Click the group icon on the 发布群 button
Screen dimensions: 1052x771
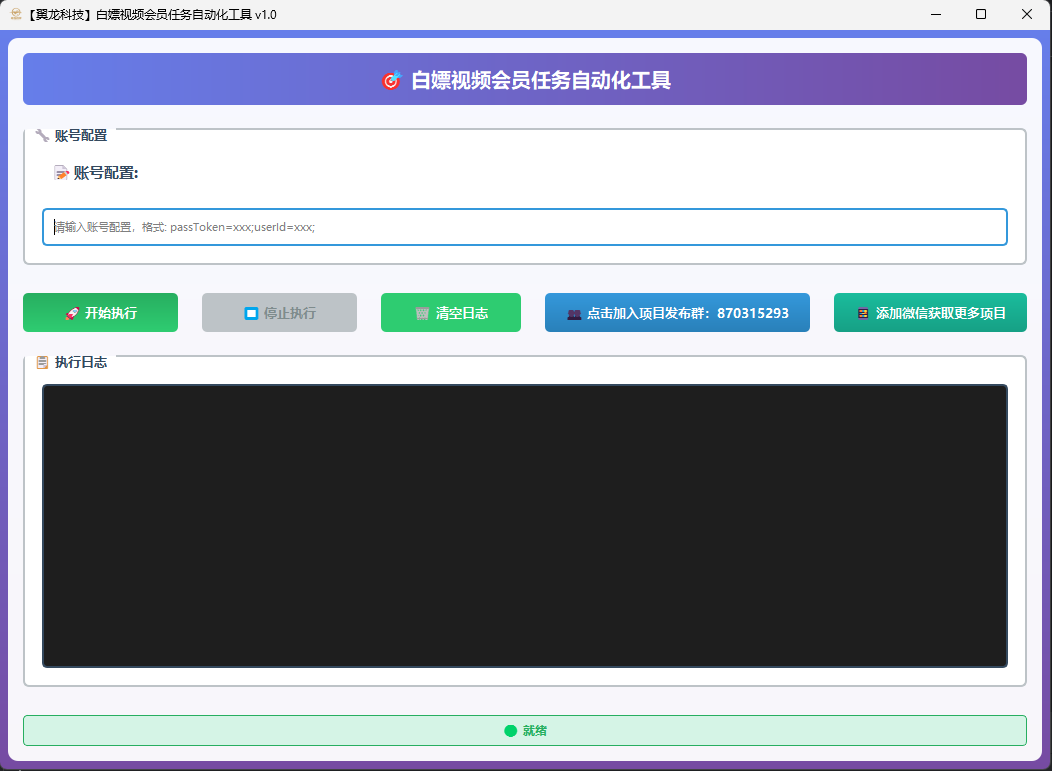pos(573,312)
